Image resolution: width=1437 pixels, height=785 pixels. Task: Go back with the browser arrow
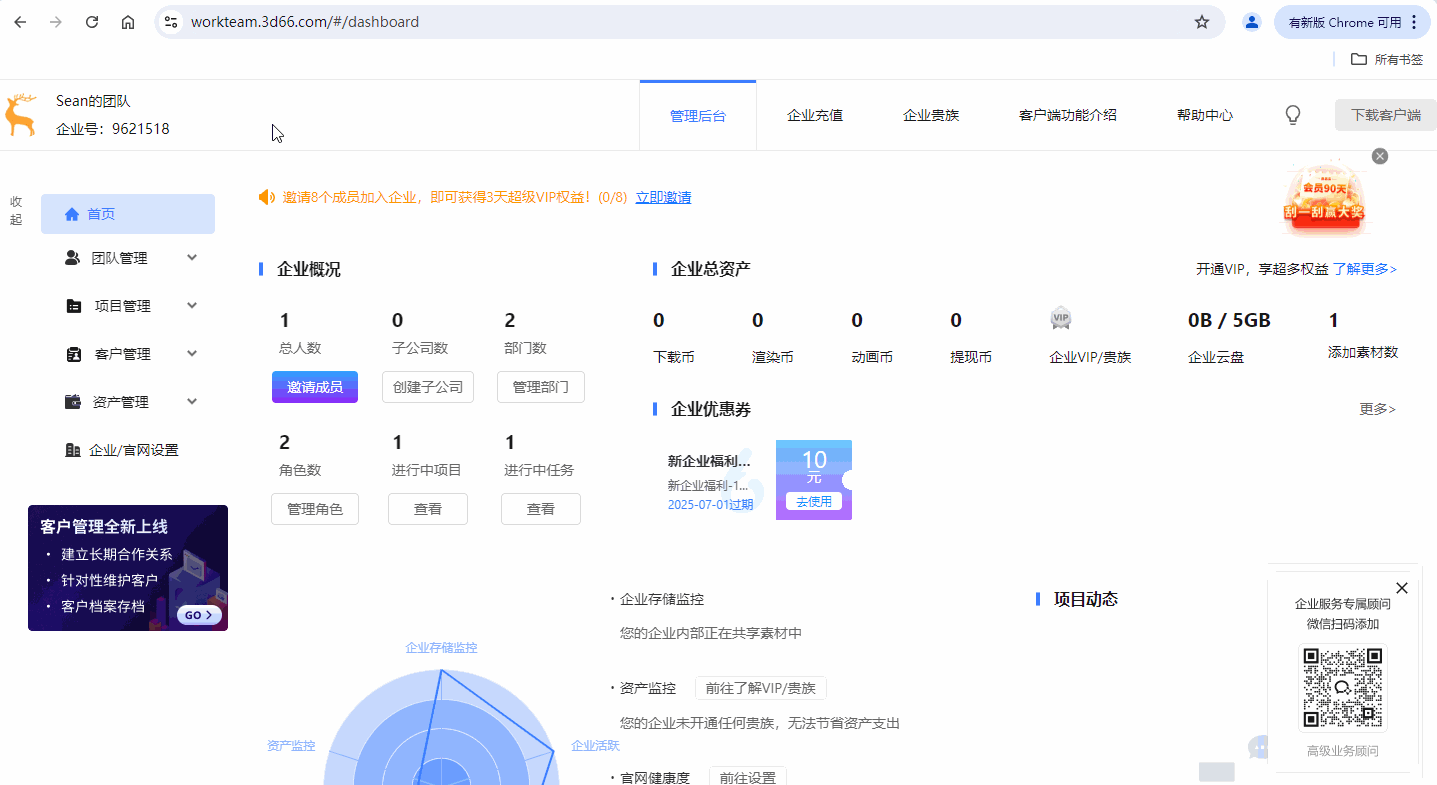pos(20,22)
